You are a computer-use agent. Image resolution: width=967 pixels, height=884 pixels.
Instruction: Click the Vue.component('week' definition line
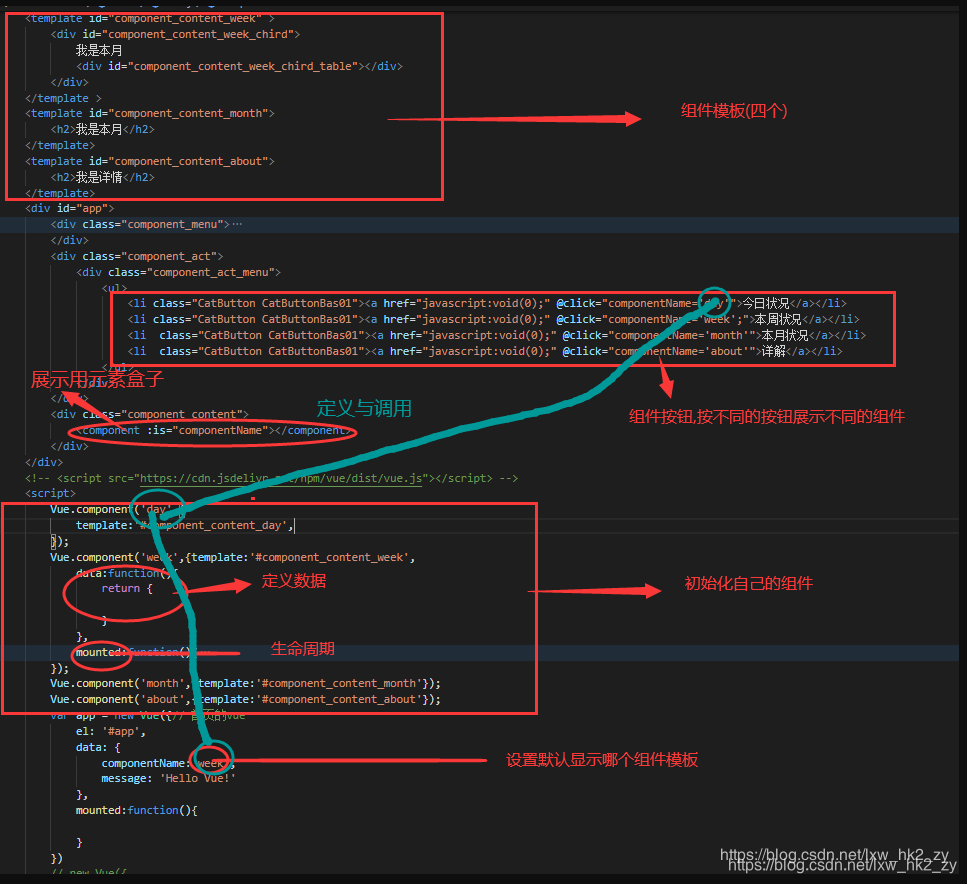233,558
